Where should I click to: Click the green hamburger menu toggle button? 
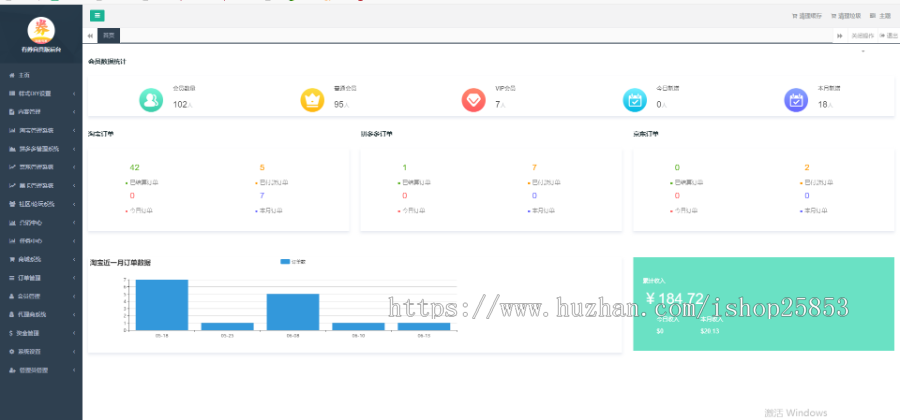click(x=97, y=15)
